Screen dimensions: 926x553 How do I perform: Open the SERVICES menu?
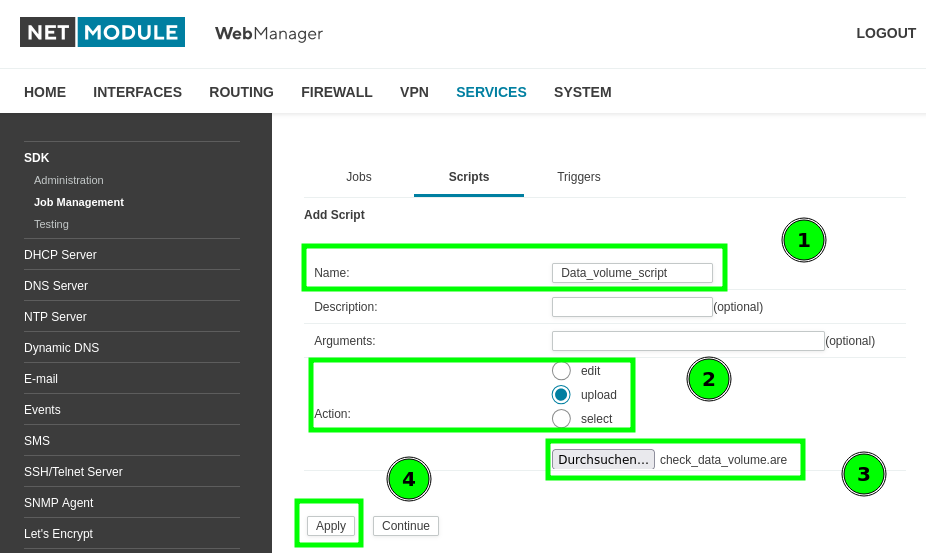pyautogui.click(x=491, y=92)
